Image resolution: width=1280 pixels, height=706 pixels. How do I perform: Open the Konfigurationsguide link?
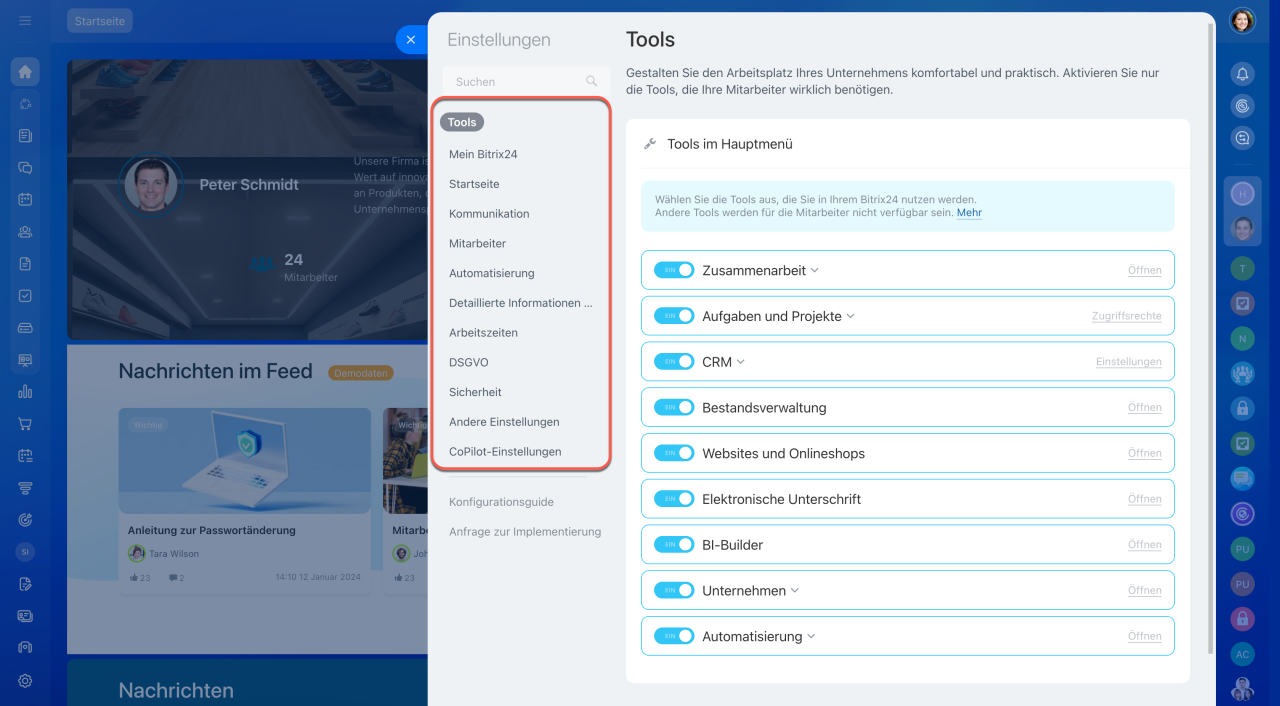(501, 502)
